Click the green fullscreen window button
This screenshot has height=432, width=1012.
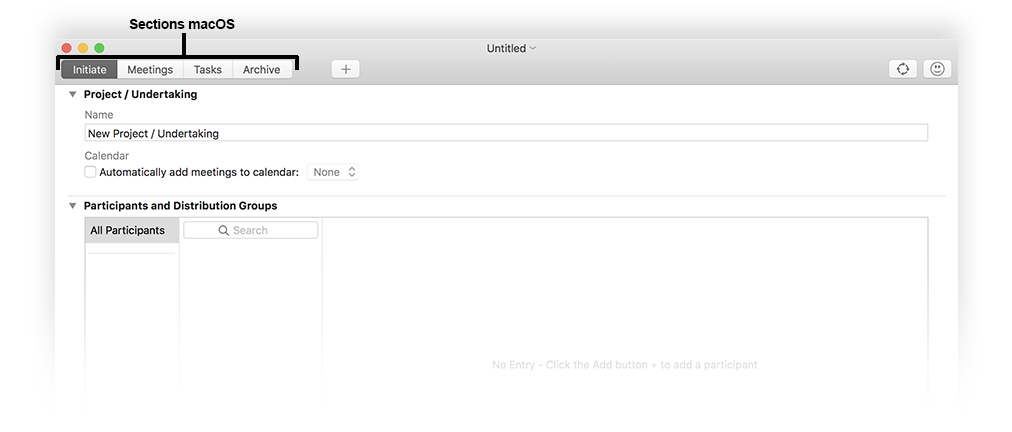click(99, 48)
